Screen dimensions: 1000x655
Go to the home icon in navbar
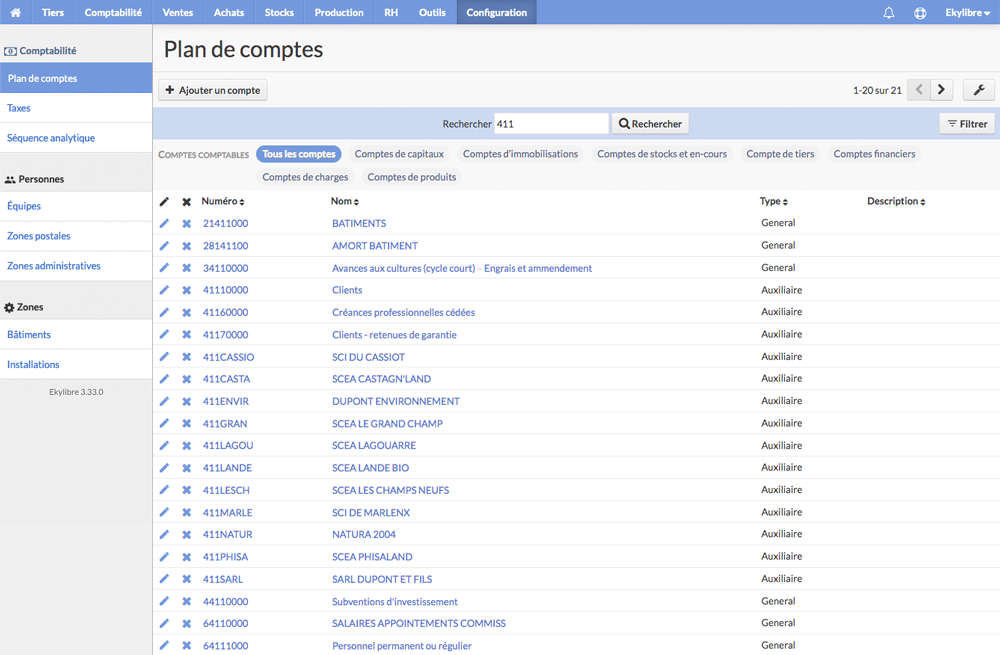coord(15,12)
